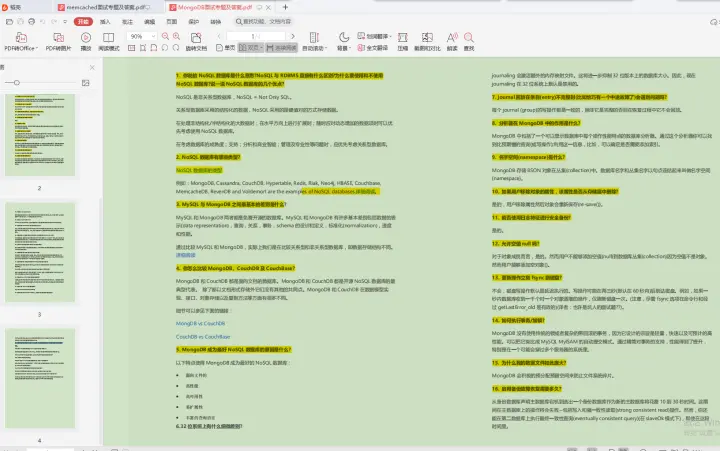Click the zoom in magnifier icon
720x451 pixels.
pos(176,36)
